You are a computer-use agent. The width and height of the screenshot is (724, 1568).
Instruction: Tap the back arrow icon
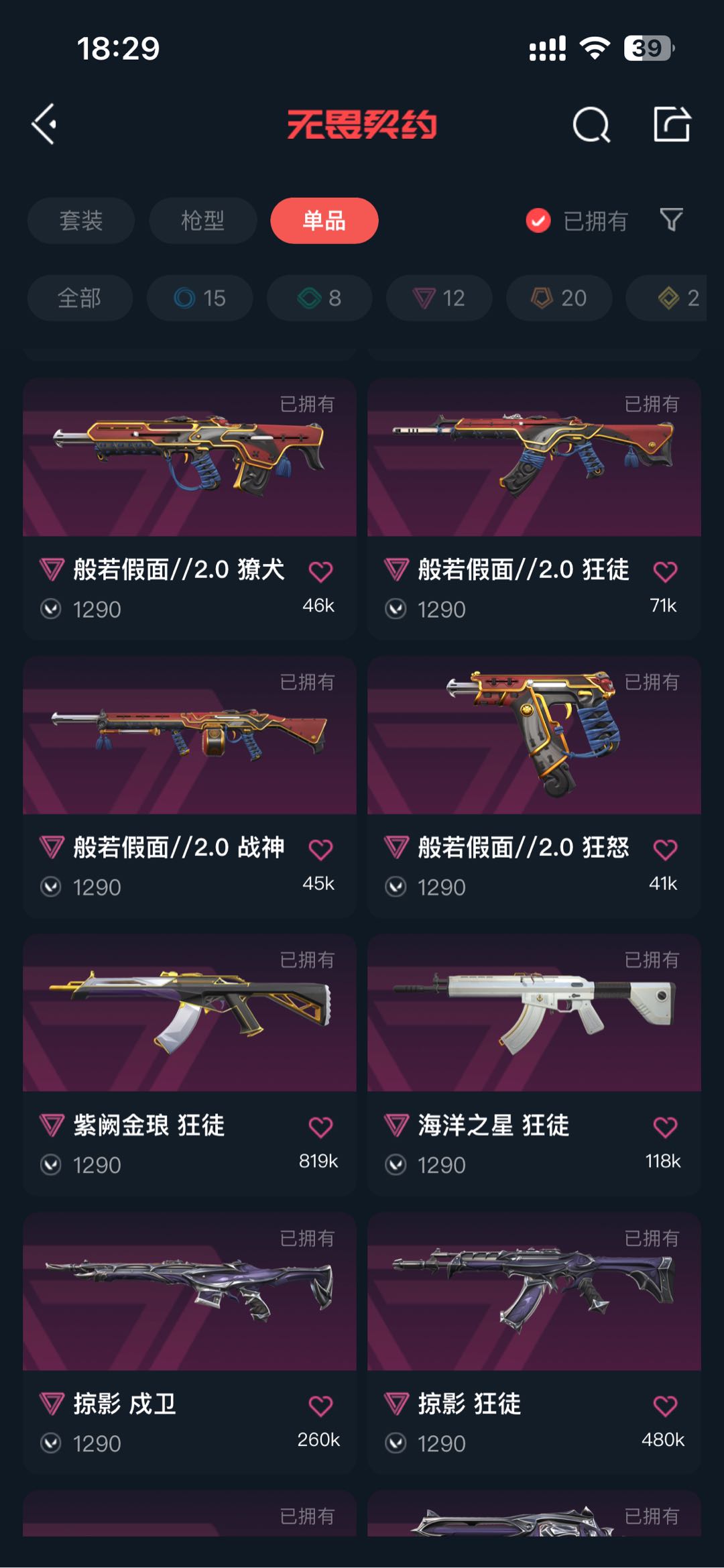click(44, 124)
